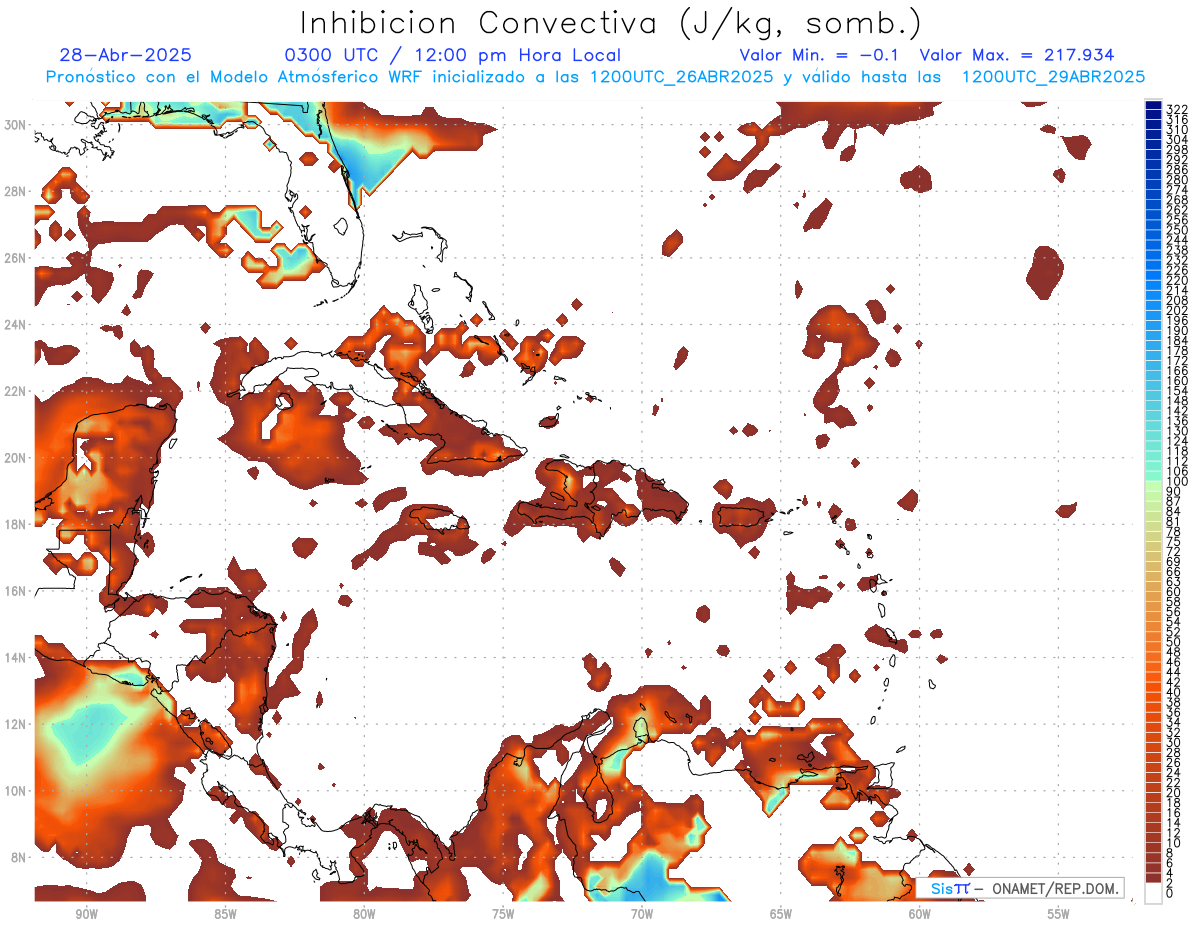This screenshot has width=1200, height=927.
Task: Click the 60W longitude label
Action: click(x=920, y=914)
